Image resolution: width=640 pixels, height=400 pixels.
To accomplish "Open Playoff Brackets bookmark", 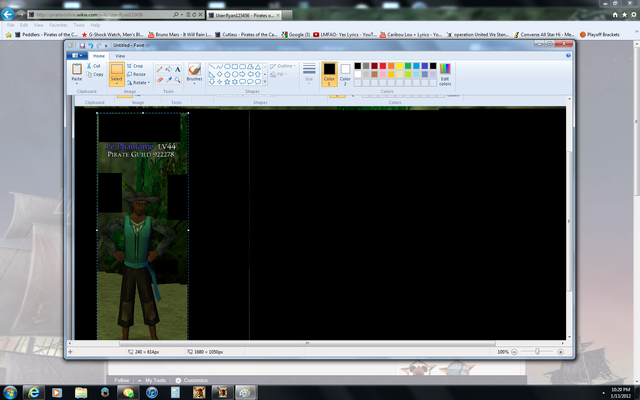I will pos(600,35).
